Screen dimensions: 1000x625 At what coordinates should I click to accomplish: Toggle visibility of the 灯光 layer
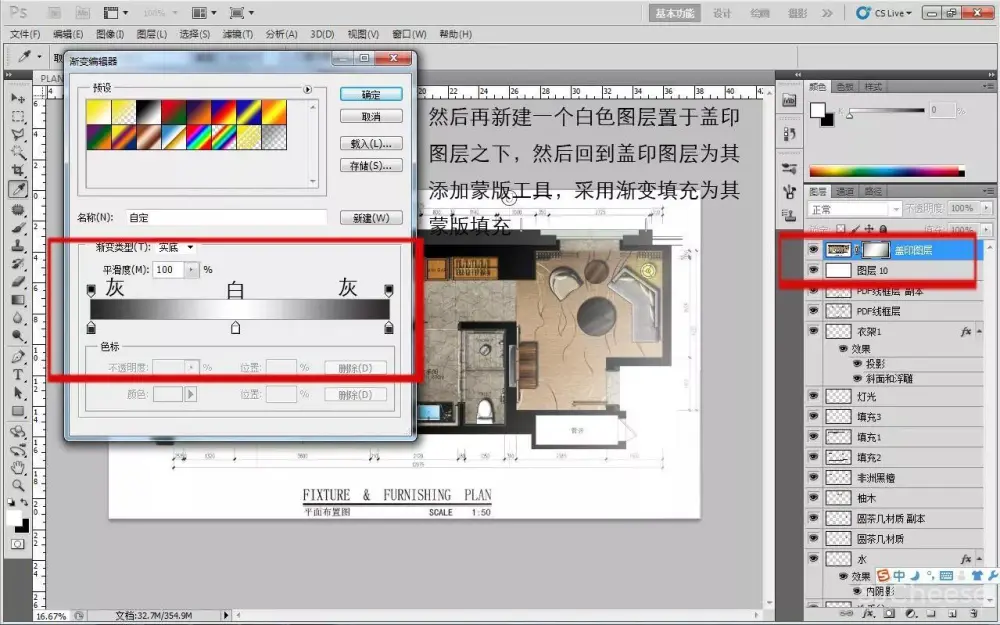(813, 397)
